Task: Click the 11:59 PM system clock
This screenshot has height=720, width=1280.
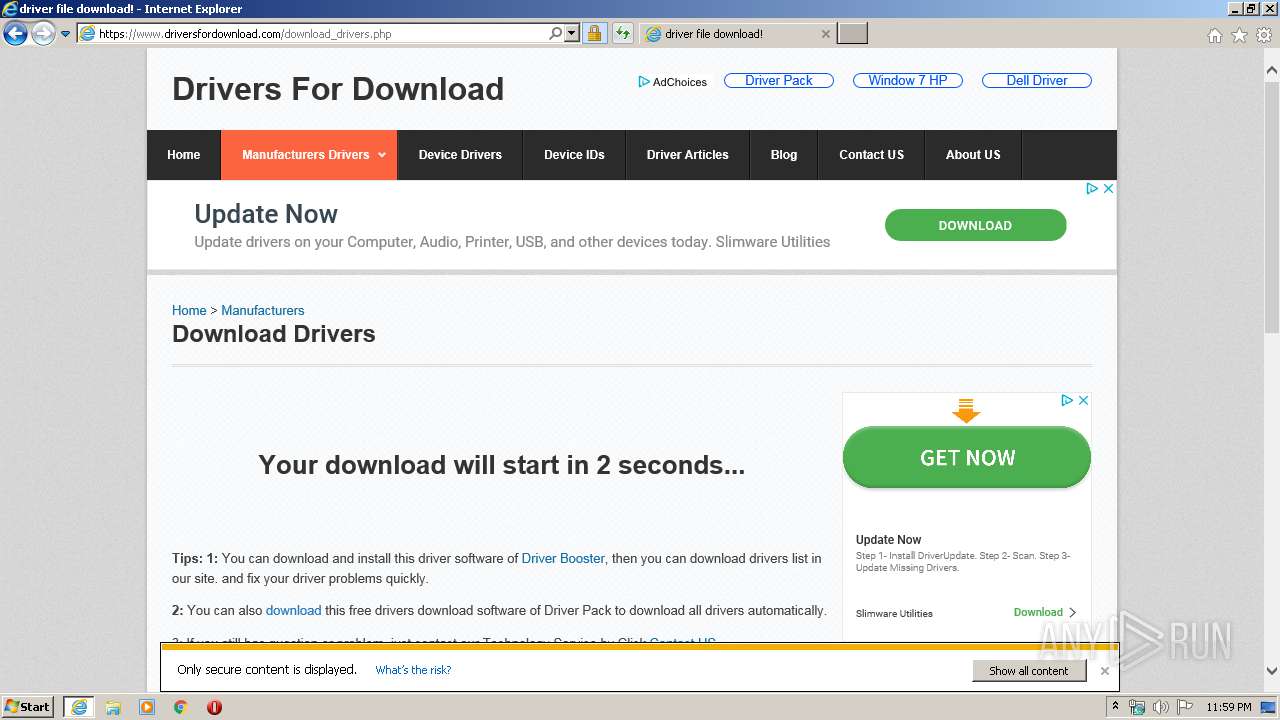Action: [1229, 707]
